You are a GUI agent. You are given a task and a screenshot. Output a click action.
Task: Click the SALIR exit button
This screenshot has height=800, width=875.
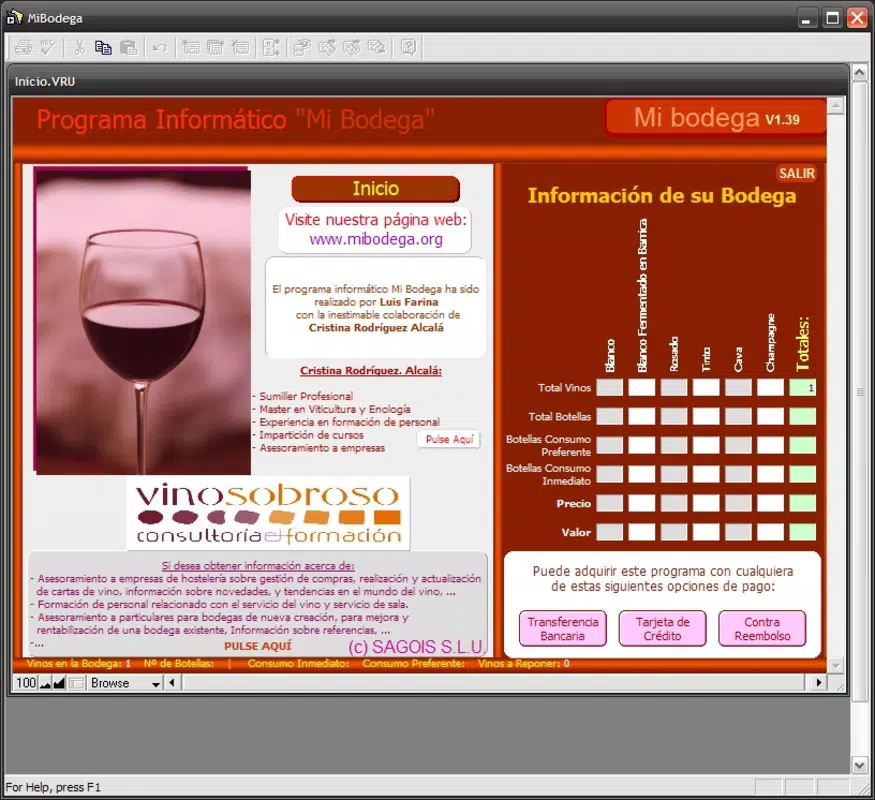[796, 174]
